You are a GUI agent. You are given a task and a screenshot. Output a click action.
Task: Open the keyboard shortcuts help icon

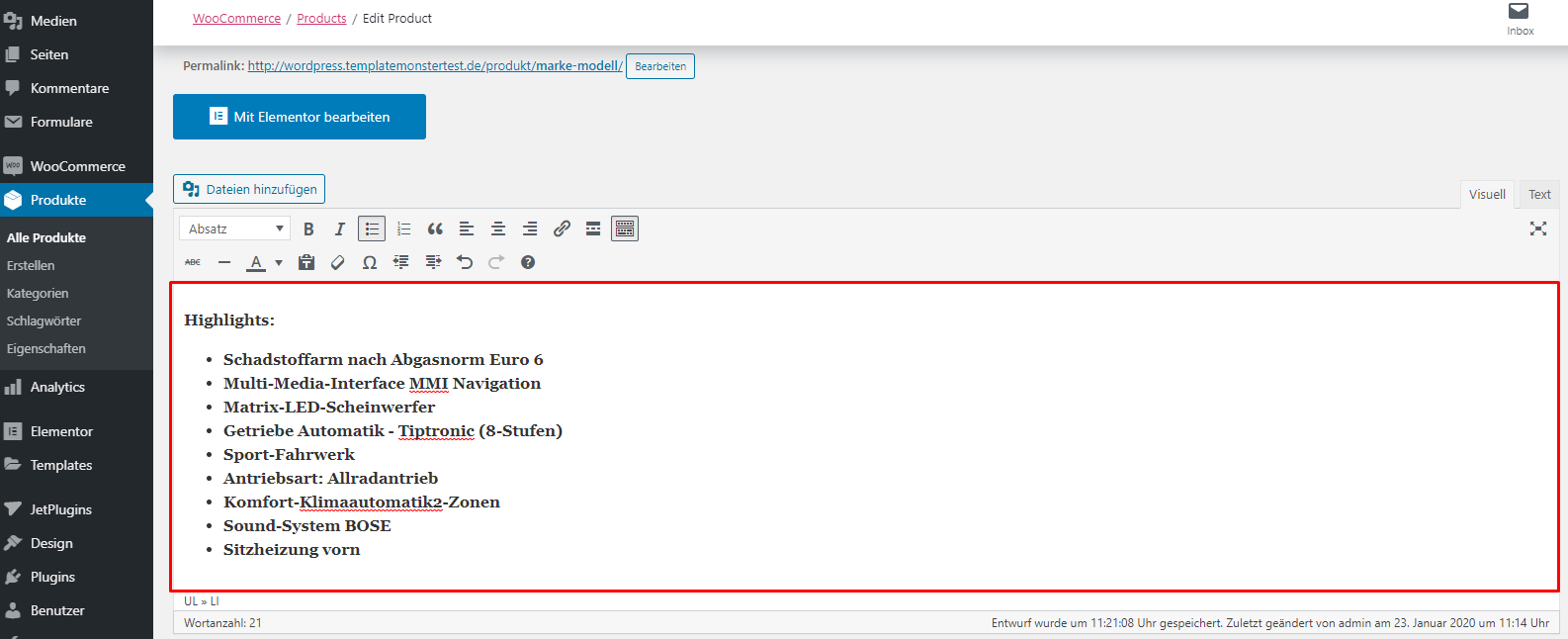pyautogui.click(x=528, y=262)
